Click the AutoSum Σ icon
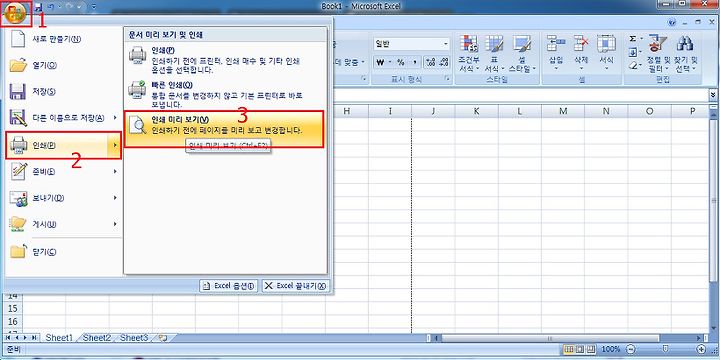This screenshot has height=360, width=720. tap(632, 39)
